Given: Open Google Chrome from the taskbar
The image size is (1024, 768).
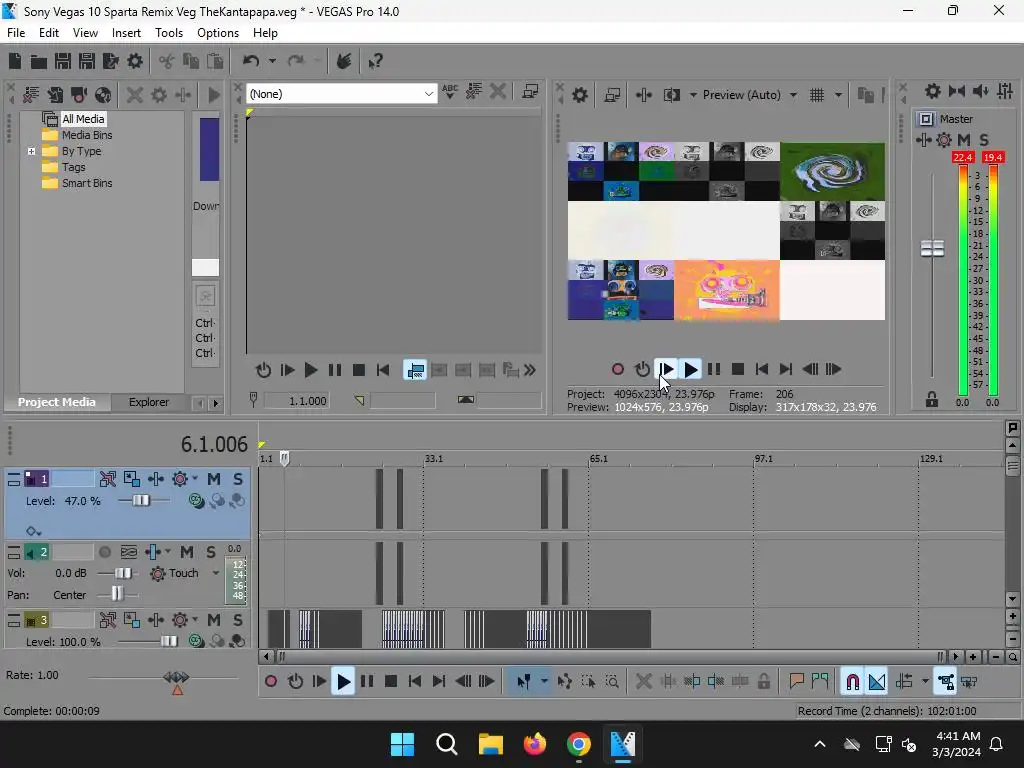Looking at the screenshot, I should (x=579, y=744).
